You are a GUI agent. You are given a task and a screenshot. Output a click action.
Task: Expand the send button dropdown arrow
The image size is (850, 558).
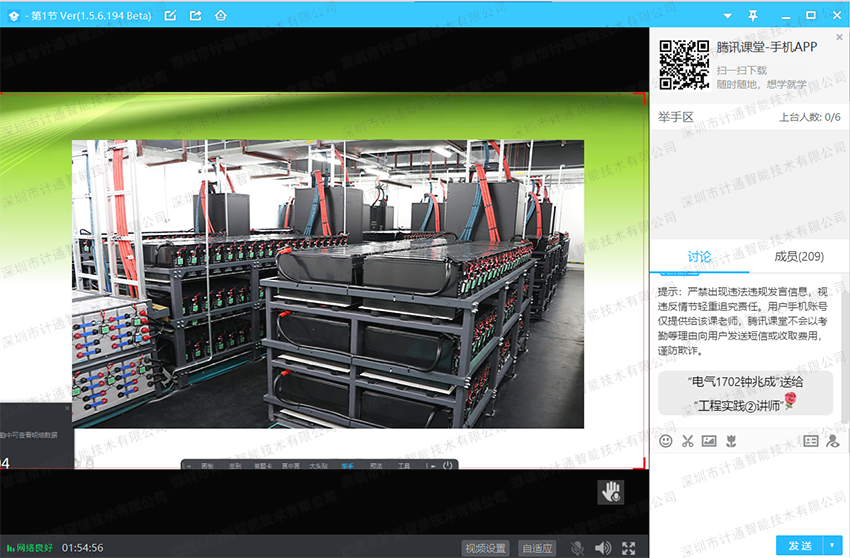(x=832, y=545)
